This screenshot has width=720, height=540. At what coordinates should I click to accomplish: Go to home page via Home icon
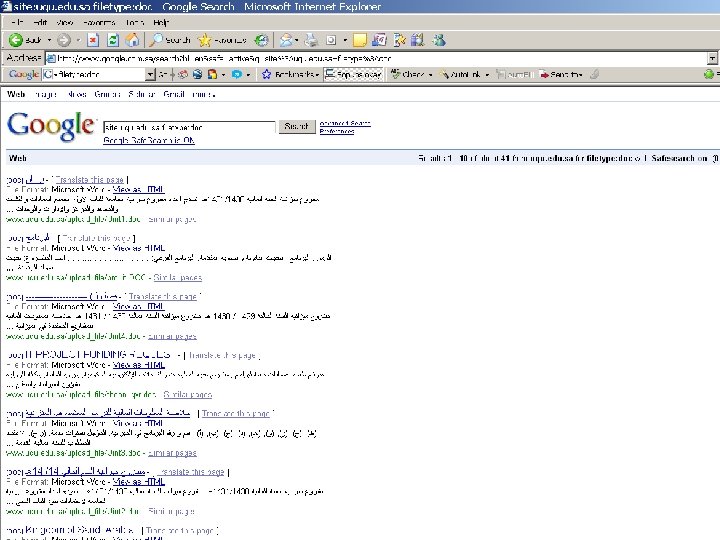(x=133, y=40)
